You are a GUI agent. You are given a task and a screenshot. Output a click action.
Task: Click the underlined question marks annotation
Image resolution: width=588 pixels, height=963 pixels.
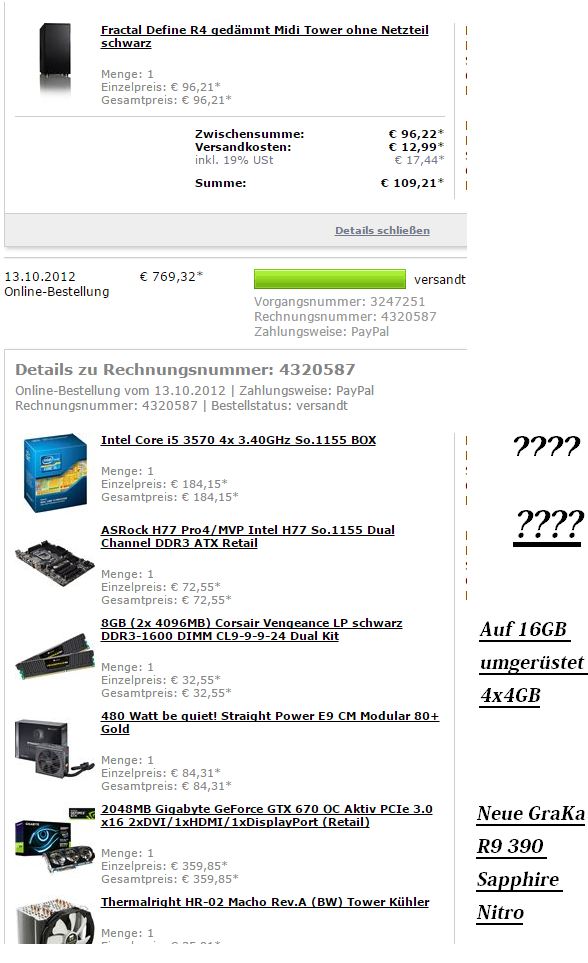click(549, 527)
